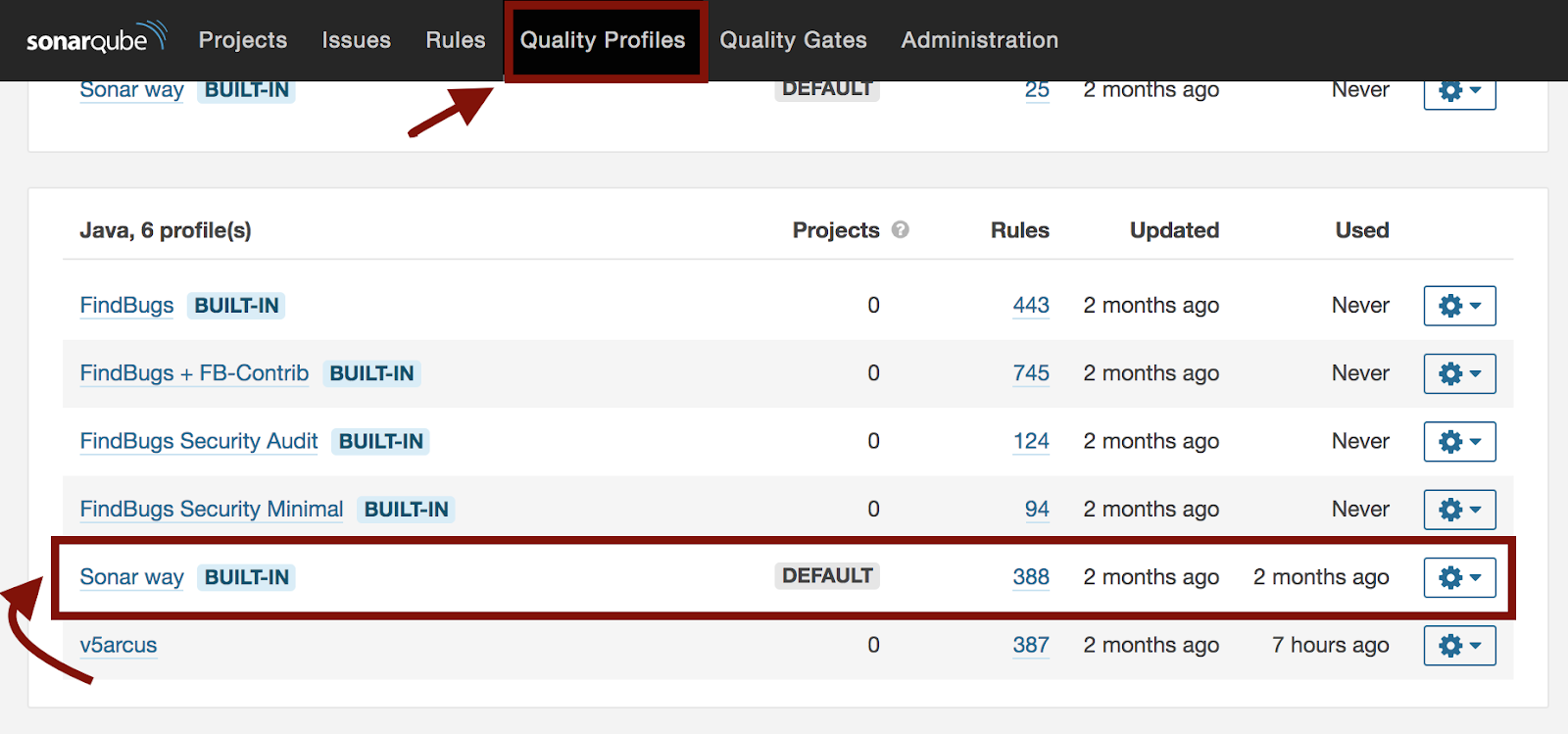Open the Projects menu item
This screenshot has height=734, width=1568.
(243, 40)
